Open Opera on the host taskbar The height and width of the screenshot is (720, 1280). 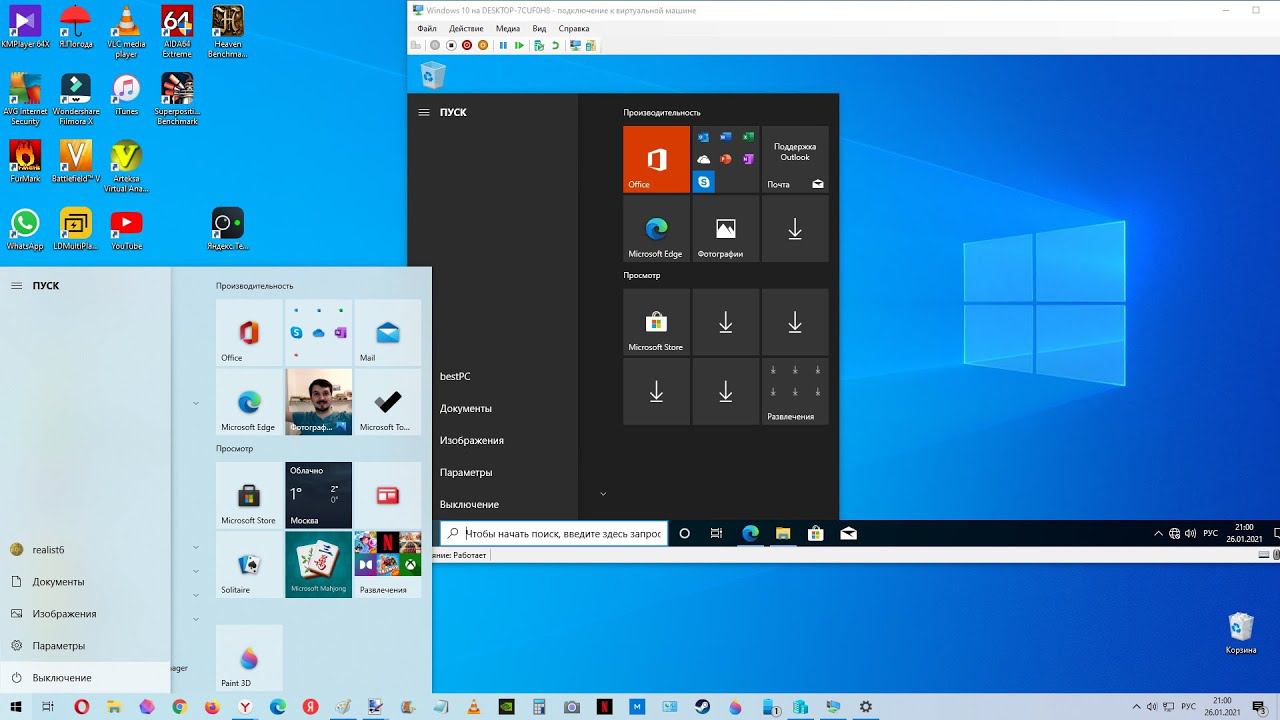click(x=82, y=707)
